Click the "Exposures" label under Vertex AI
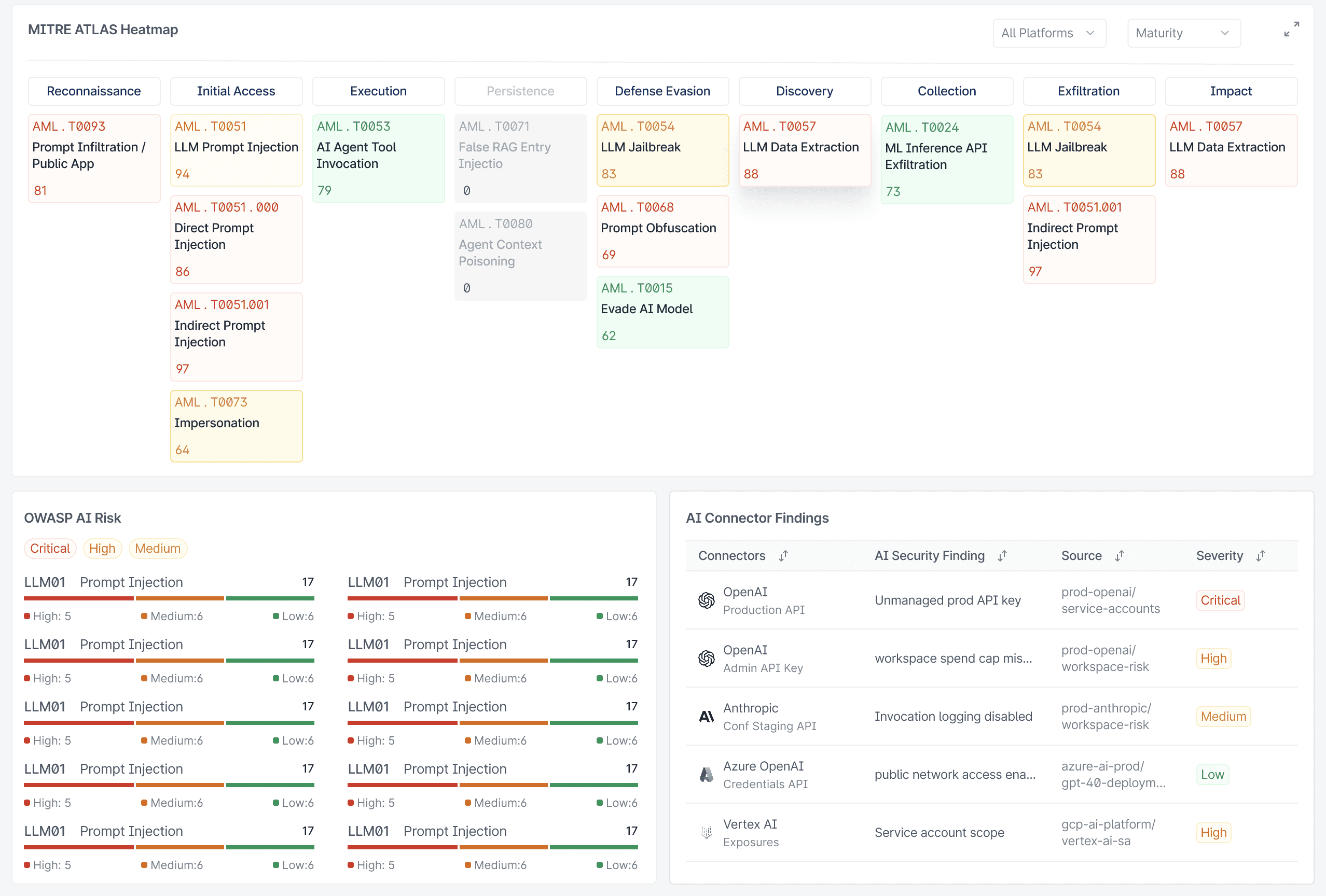The height and width of the screenshot is (896, 1326). tap(750, 843)
